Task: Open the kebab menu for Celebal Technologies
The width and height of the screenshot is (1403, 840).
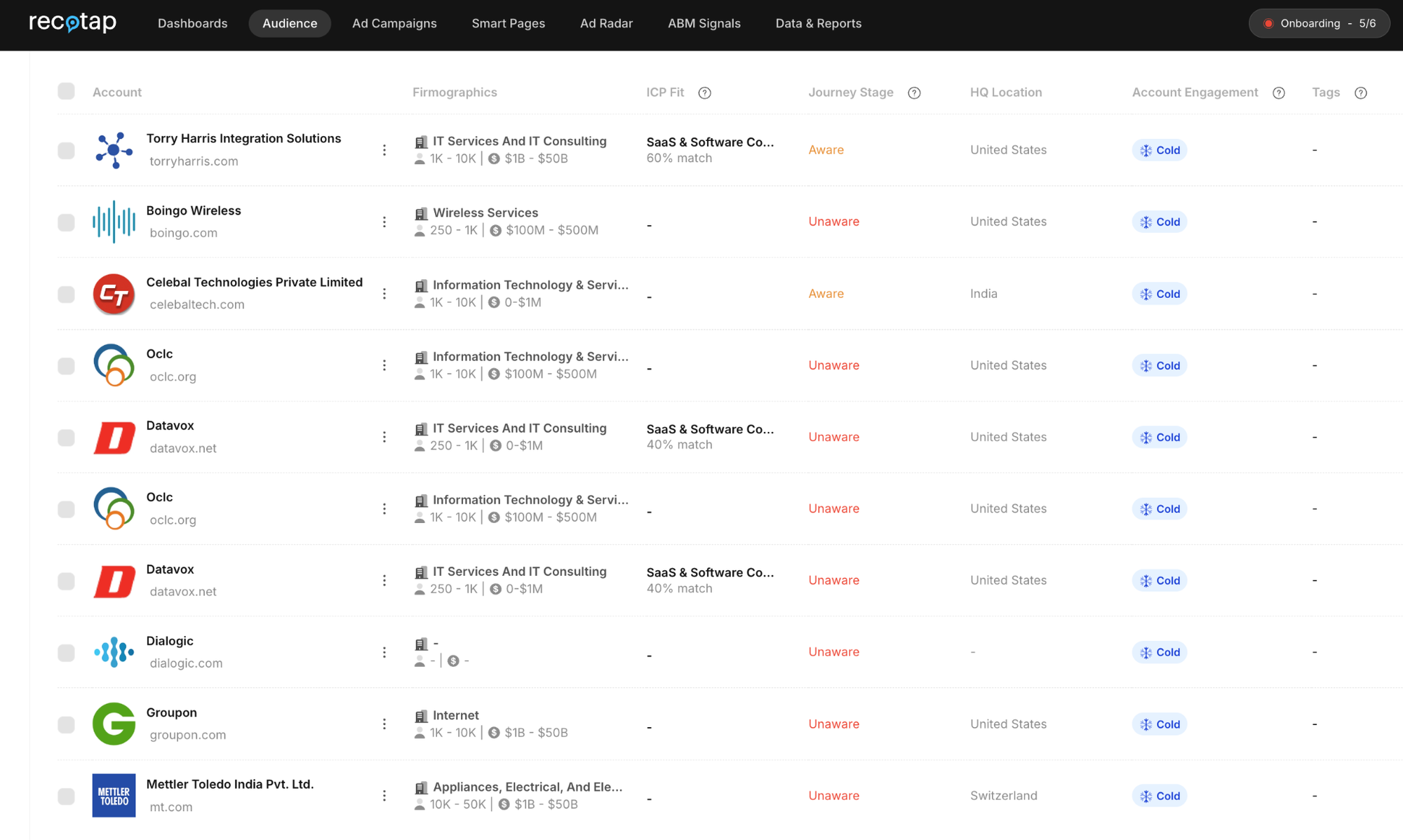Action: click(x=384, y=294)
